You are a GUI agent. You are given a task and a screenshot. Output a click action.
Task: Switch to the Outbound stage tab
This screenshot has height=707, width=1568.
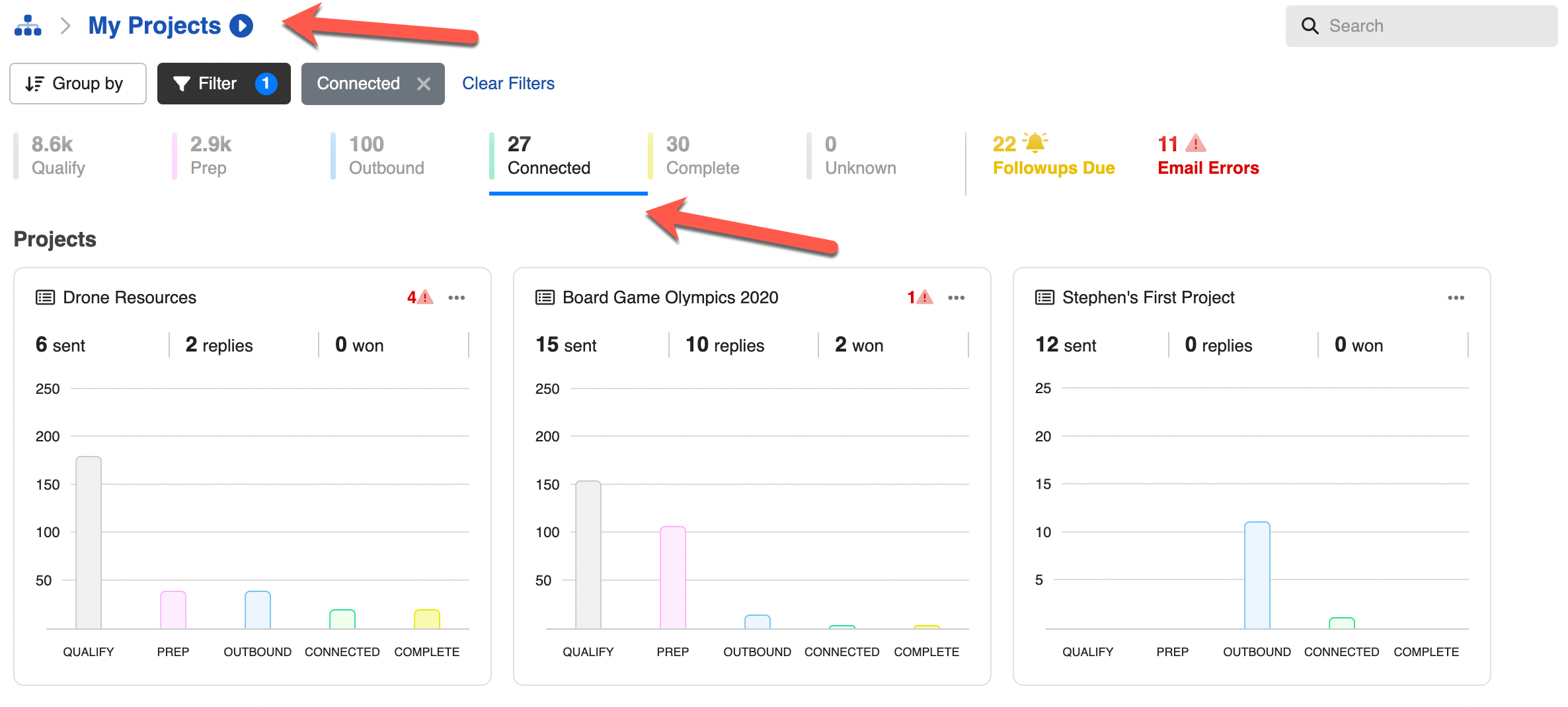coord(386,156)
